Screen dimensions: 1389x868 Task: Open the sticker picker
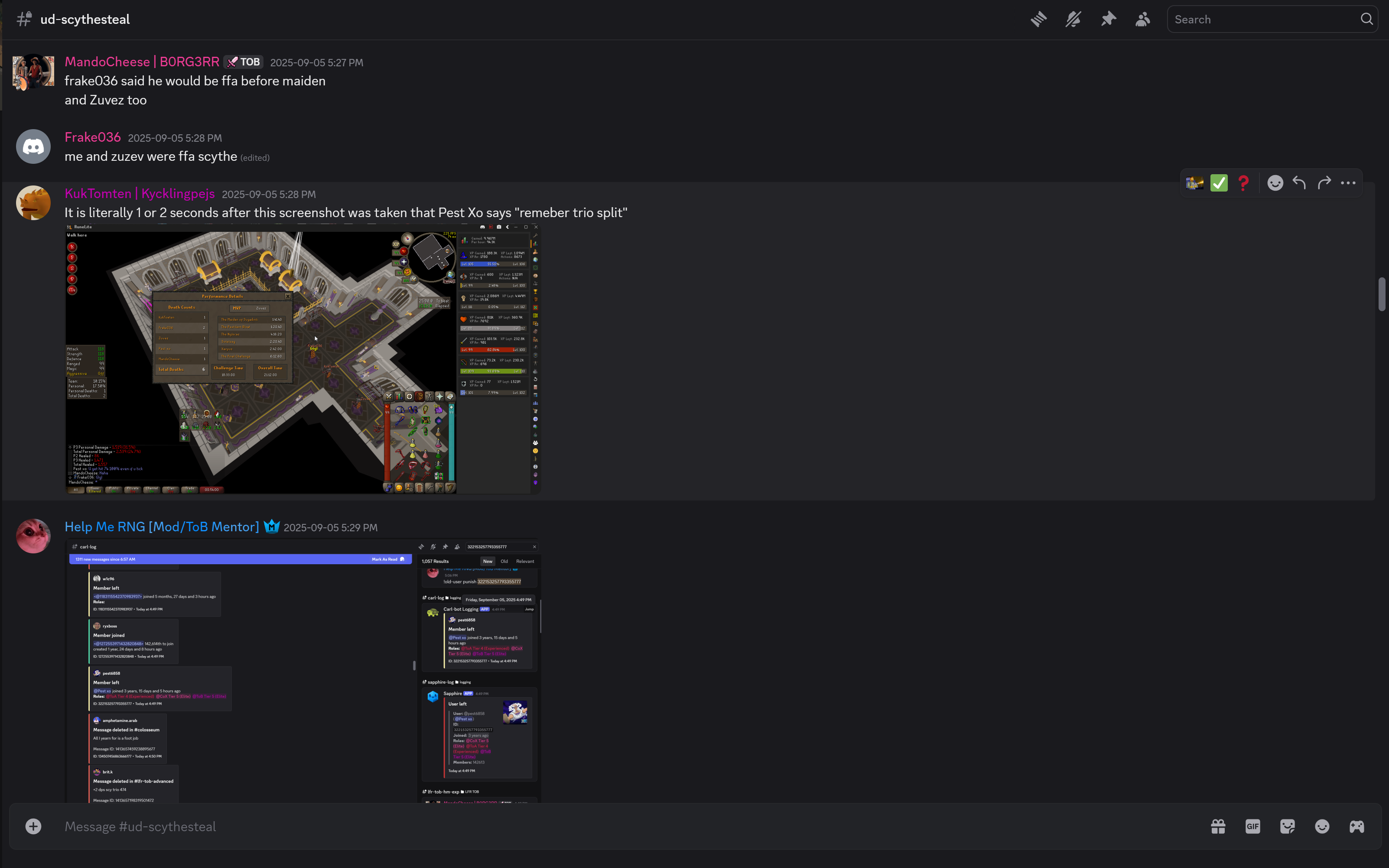1288,827
